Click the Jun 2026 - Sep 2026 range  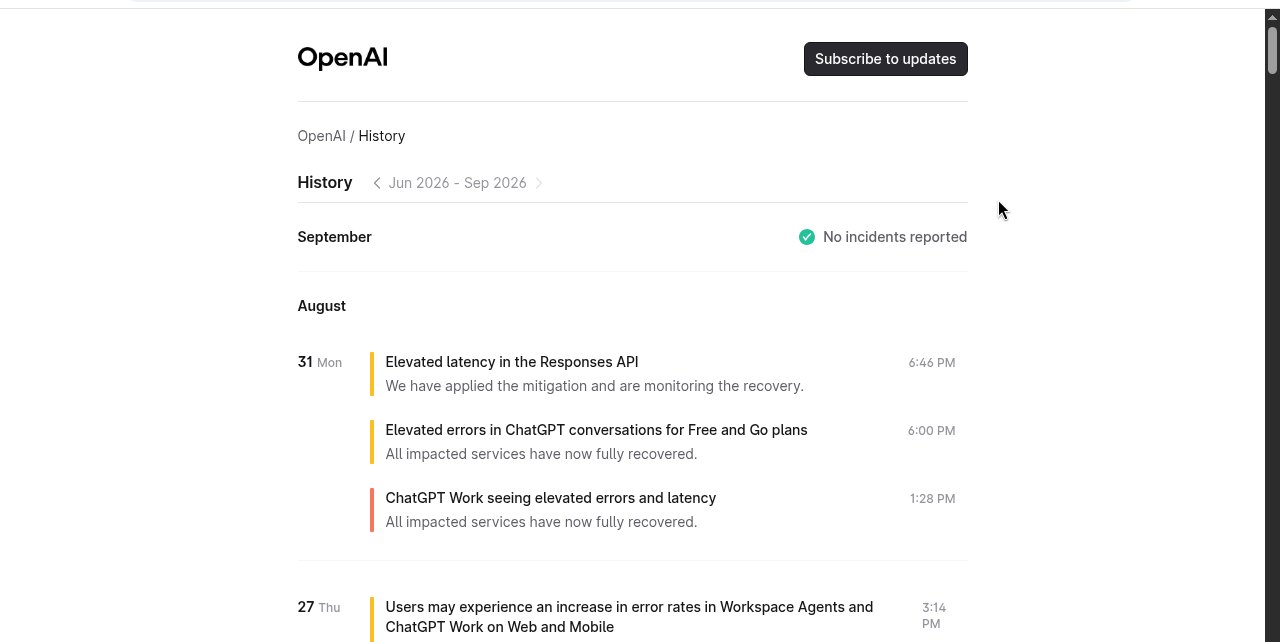[457, 183]
